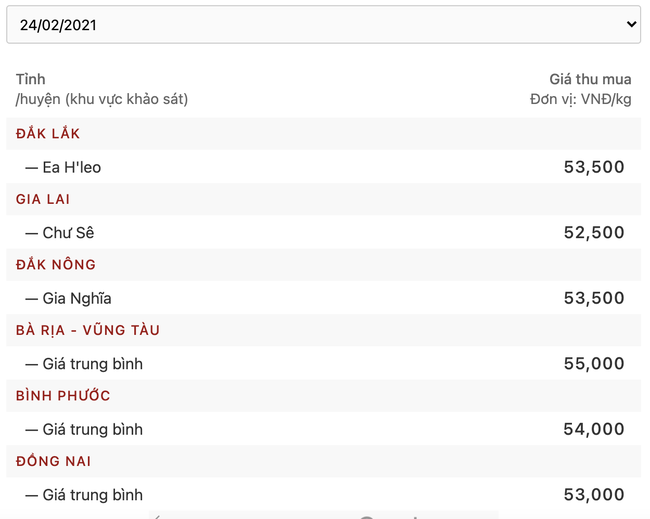Click the 53,500 price for Ea H'leo
650x519 pixels.
click(594, 167)
